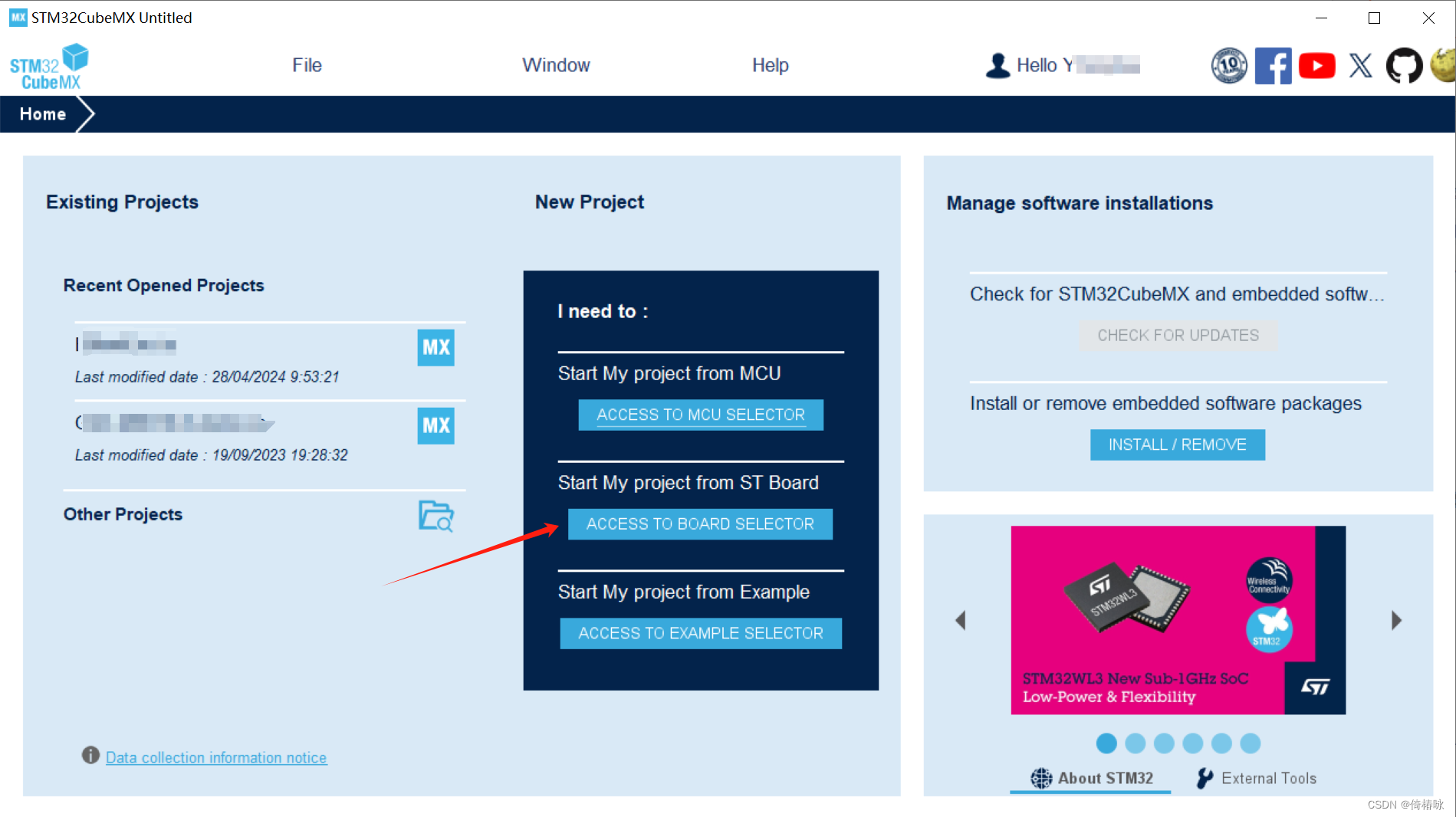
Task: Click the user account icon
Action: click(x=998, y=65)
